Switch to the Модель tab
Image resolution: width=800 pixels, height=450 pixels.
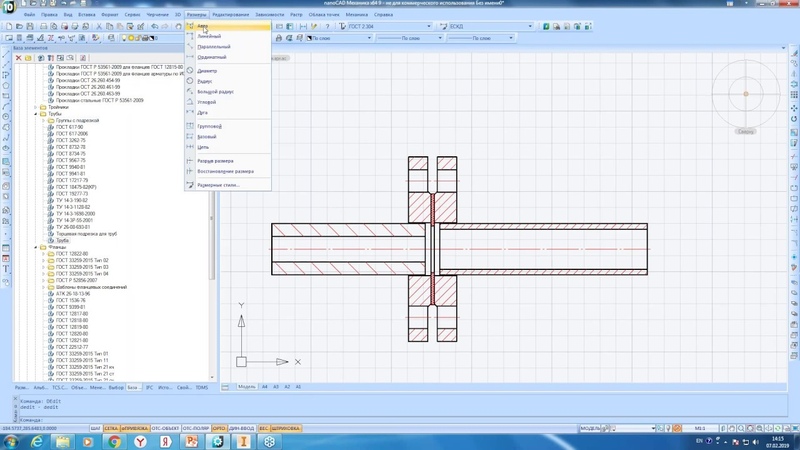point(246,387)
